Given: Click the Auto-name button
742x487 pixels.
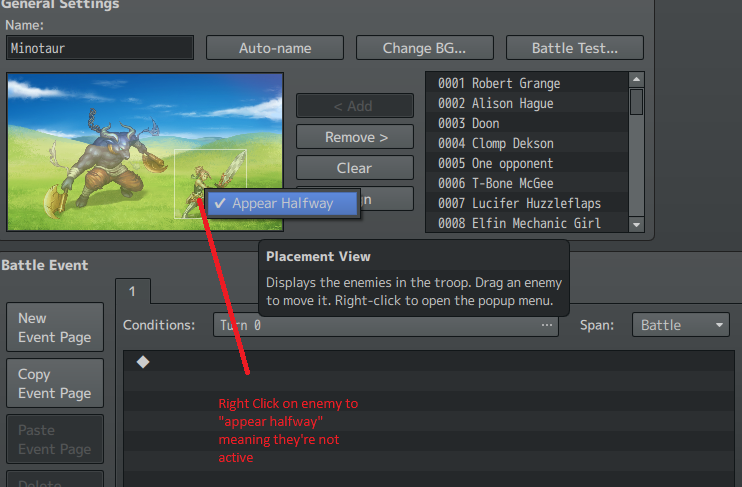Looking at the screenshot, I should 275,48.
